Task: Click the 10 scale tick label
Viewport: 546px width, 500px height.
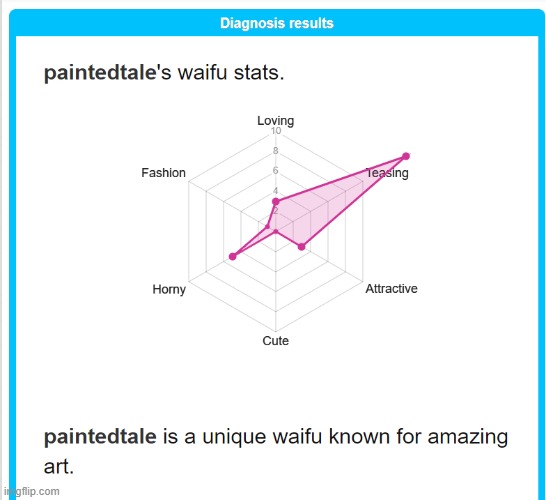Action: [x=276, y=131]
